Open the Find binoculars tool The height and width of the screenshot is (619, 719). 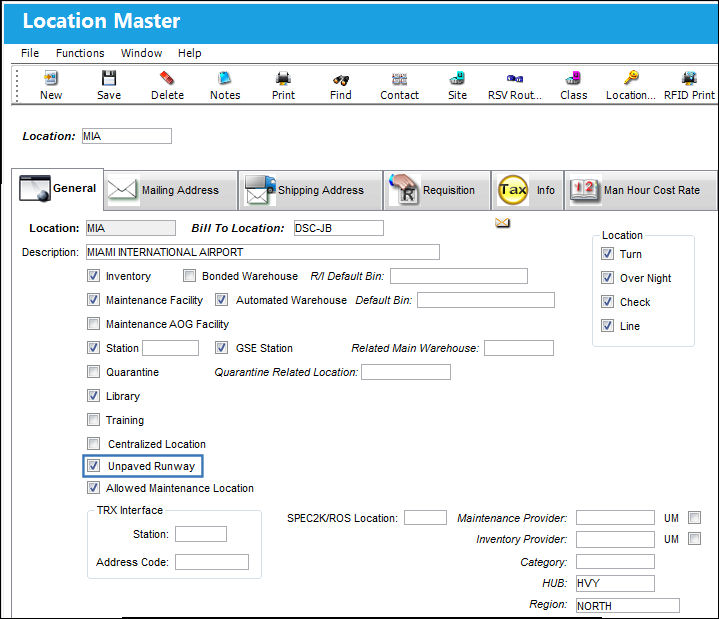[341, 85]
